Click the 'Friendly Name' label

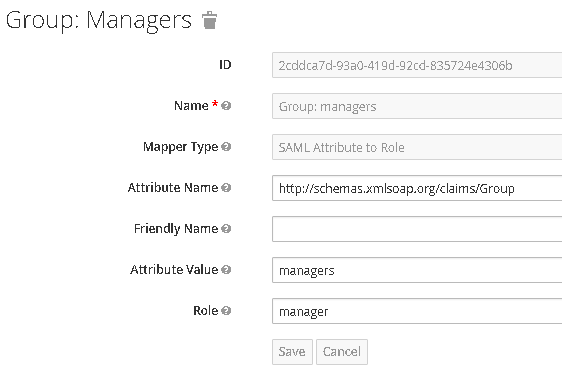[176, 229]
